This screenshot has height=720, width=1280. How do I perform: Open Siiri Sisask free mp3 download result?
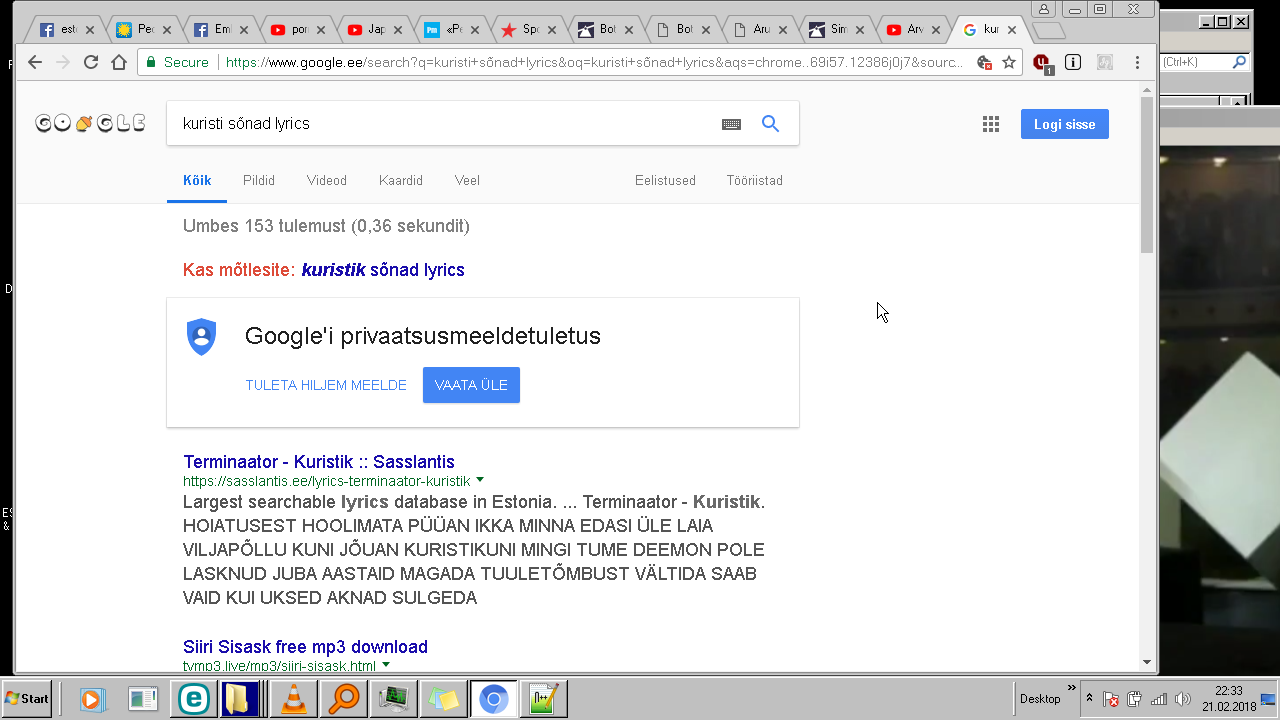click(305, 647)
